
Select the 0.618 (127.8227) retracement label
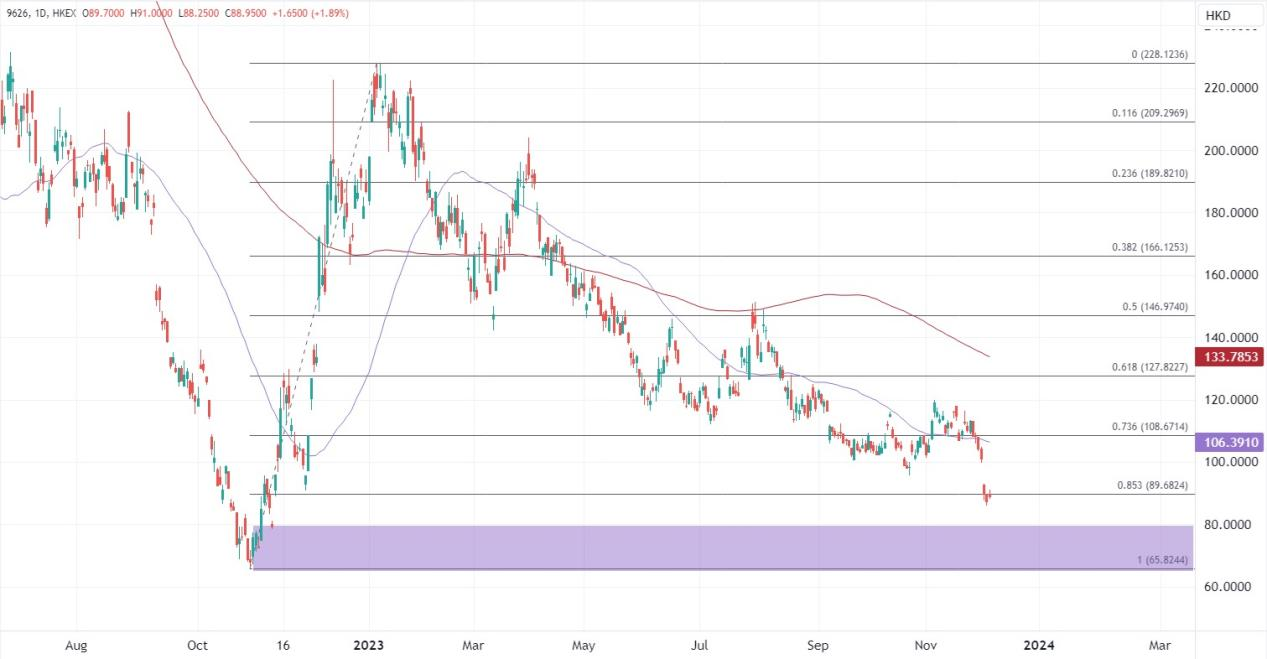click(x=1150, y=367)
